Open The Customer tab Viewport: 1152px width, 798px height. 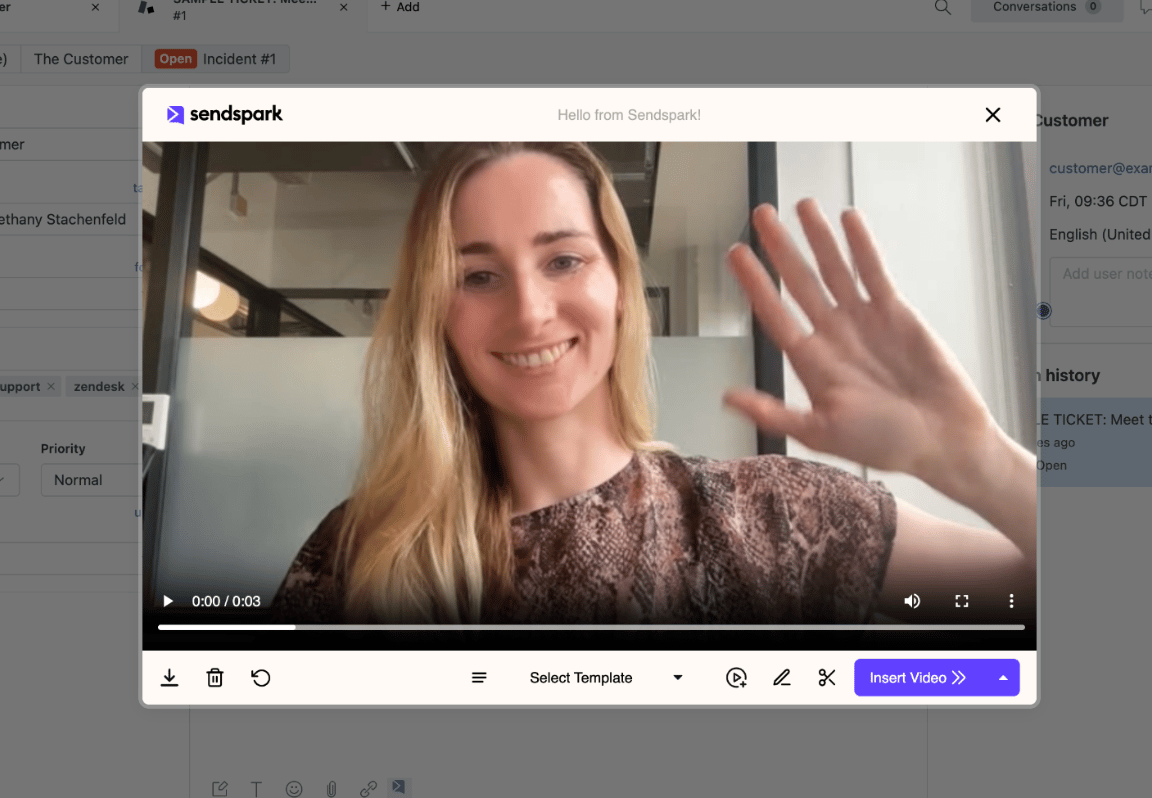point(81,59)
